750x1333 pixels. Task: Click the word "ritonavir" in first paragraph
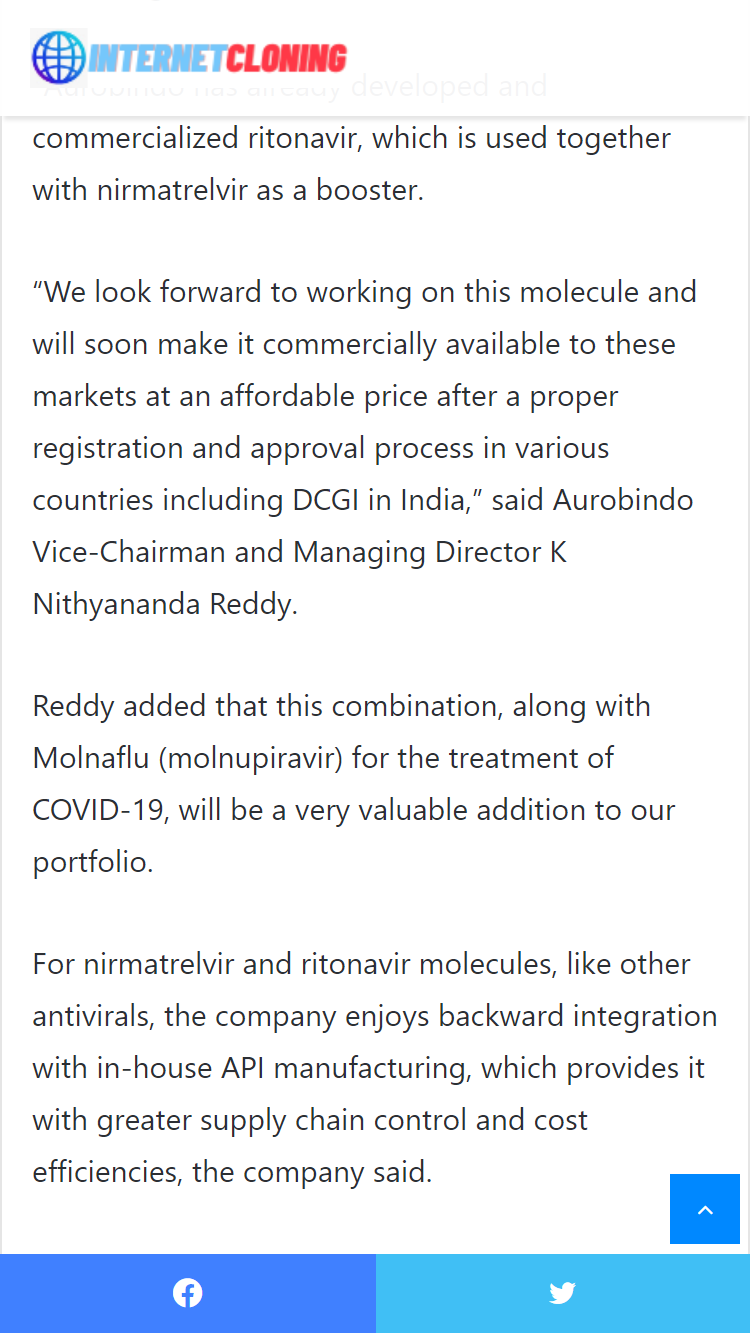(x=306, y=138)
